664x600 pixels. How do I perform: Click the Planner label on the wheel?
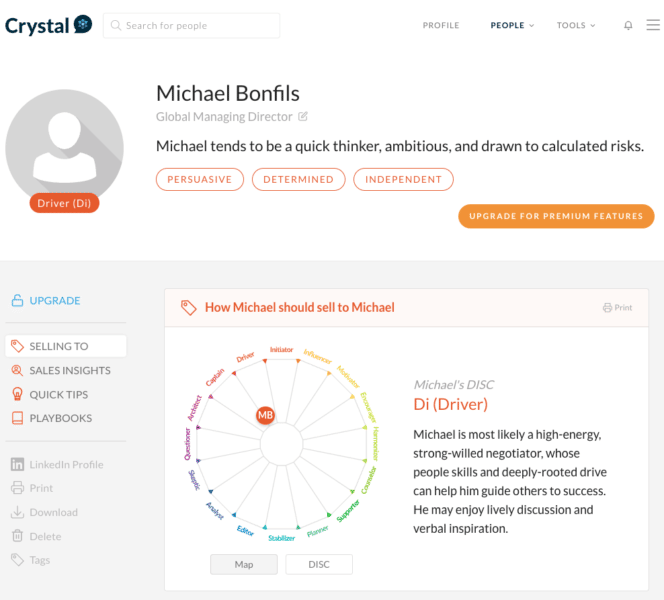[318, 531]
